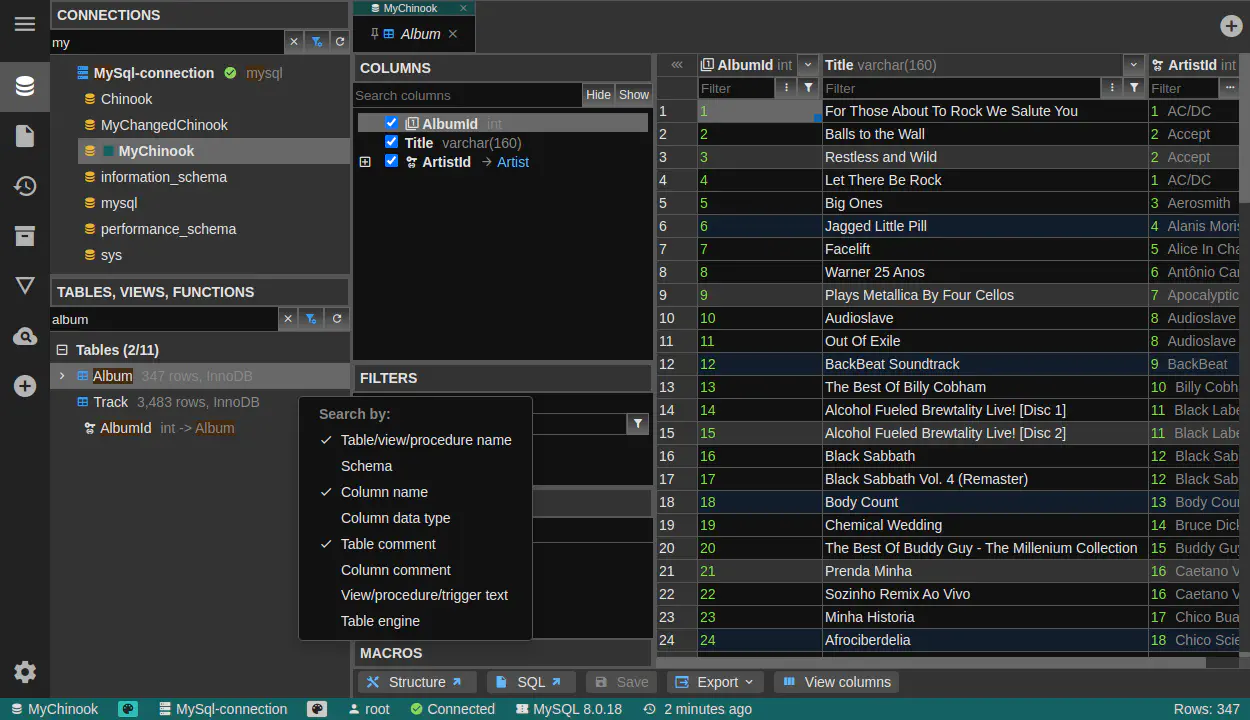Click the palette icon after MySql-connection

(x=317, y=709)
